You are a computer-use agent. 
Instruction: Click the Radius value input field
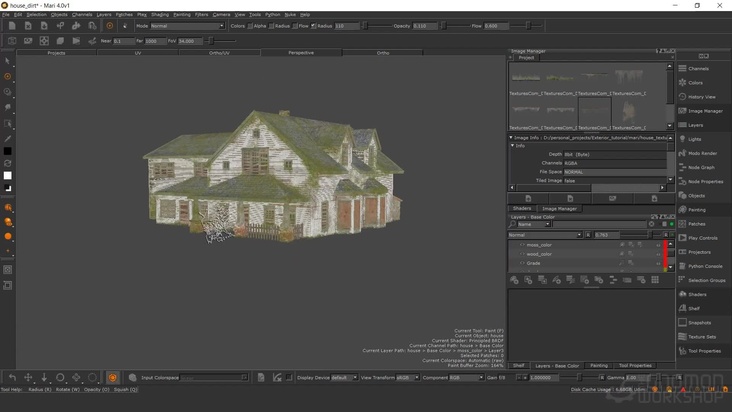(346, 26)
